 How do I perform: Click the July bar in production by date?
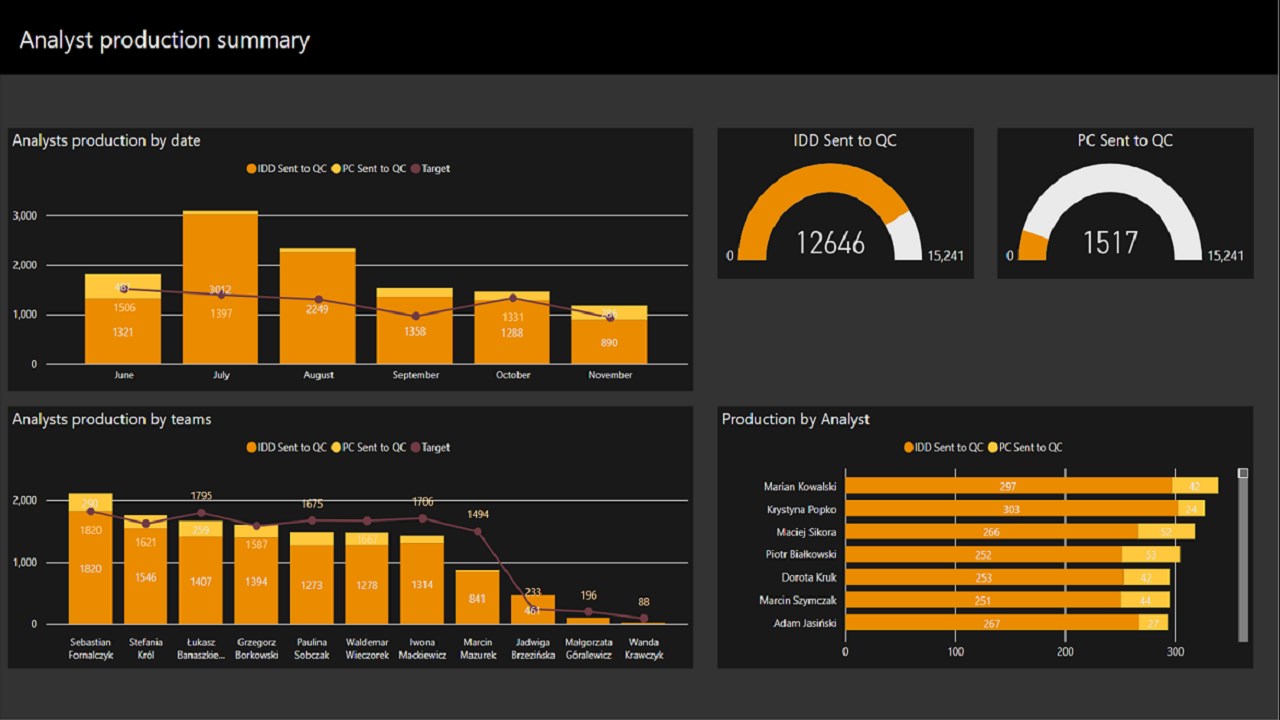point(220,287)
